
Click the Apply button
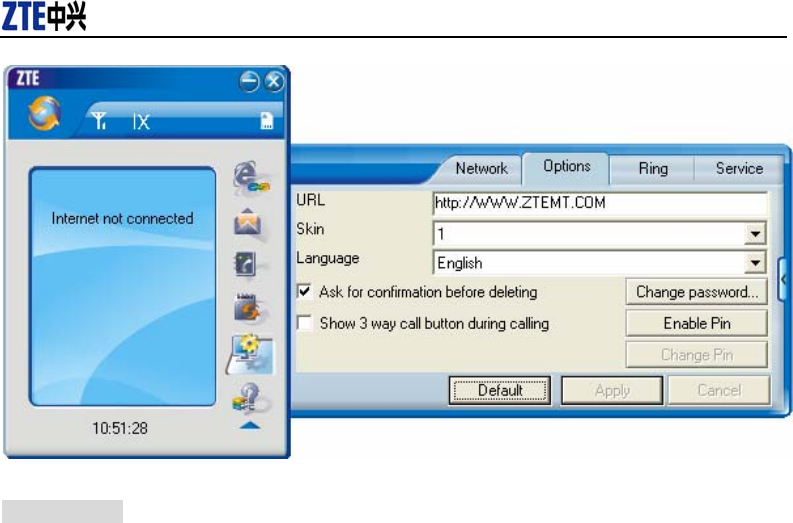612,390
